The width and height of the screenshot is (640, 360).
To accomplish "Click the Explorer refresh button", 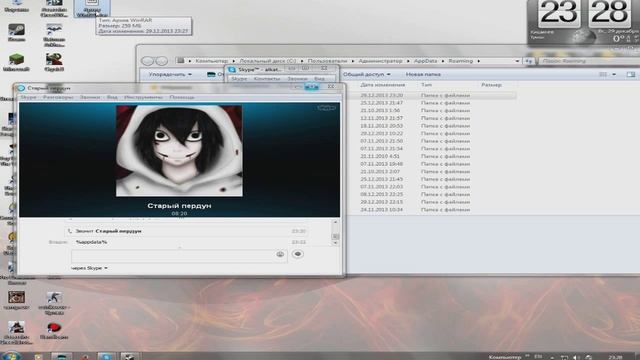I will (529, 61).
